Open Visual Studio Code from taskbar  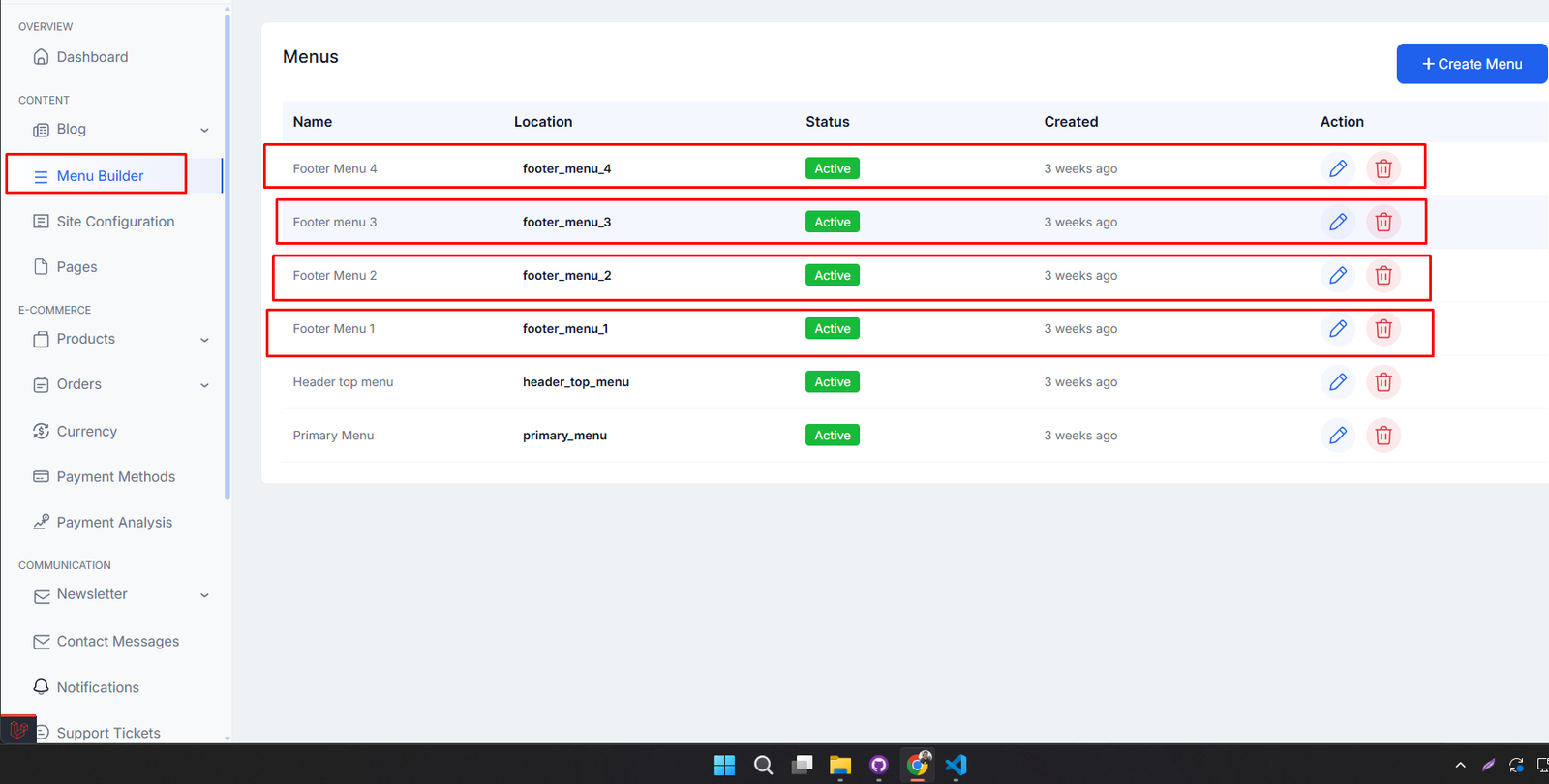(957, 765)
